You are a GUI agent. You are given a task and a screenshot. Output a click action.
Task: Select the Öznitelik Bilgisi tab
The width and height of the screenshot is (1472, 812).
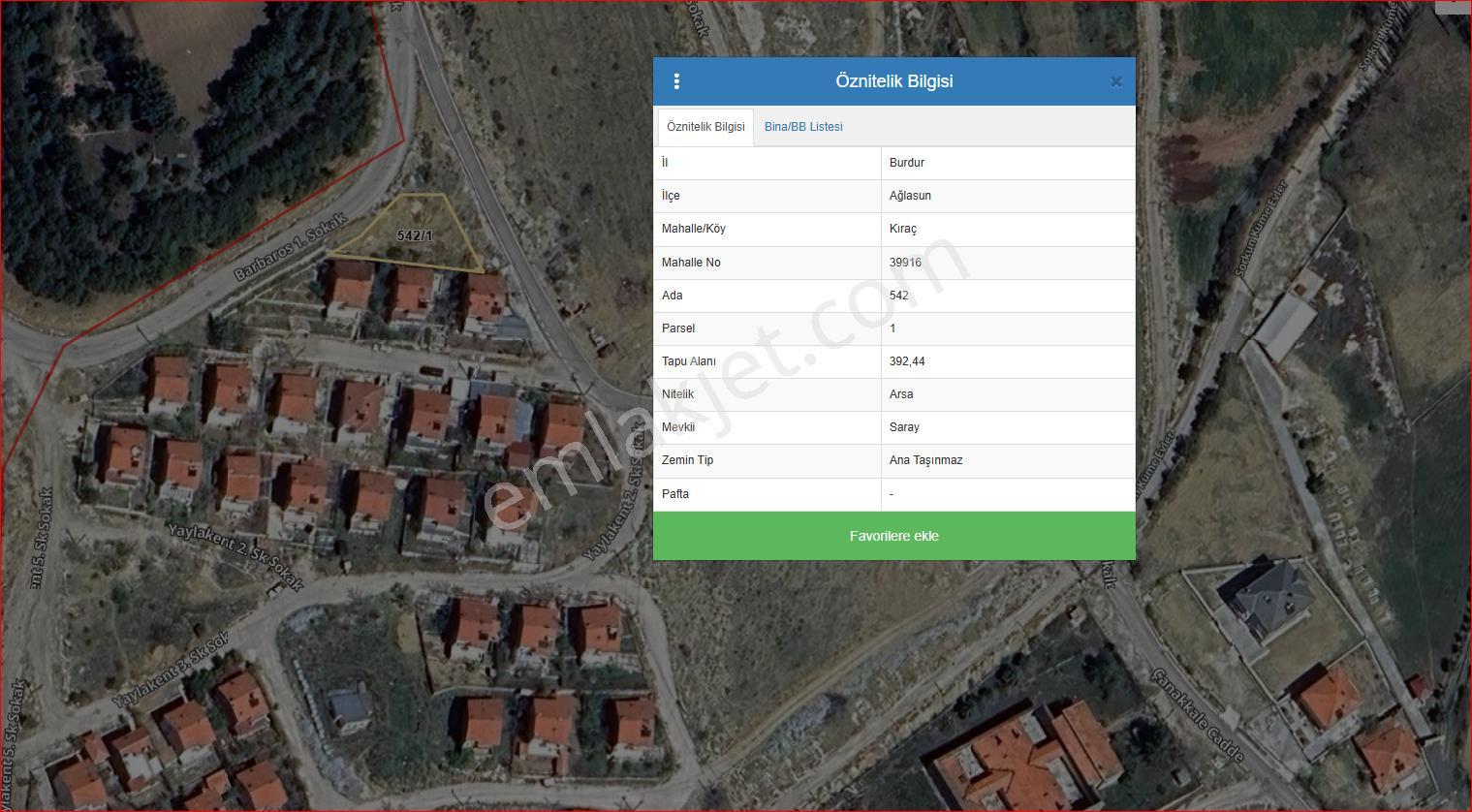(705, 127)
